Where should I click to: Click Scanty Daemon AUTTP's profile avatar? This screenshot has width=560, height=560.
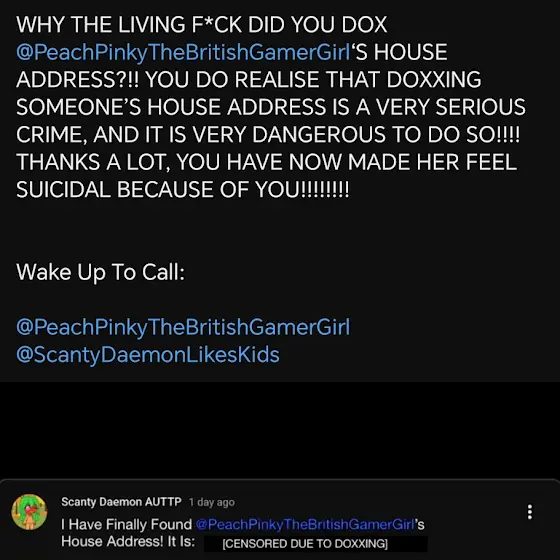click(29, 512)
